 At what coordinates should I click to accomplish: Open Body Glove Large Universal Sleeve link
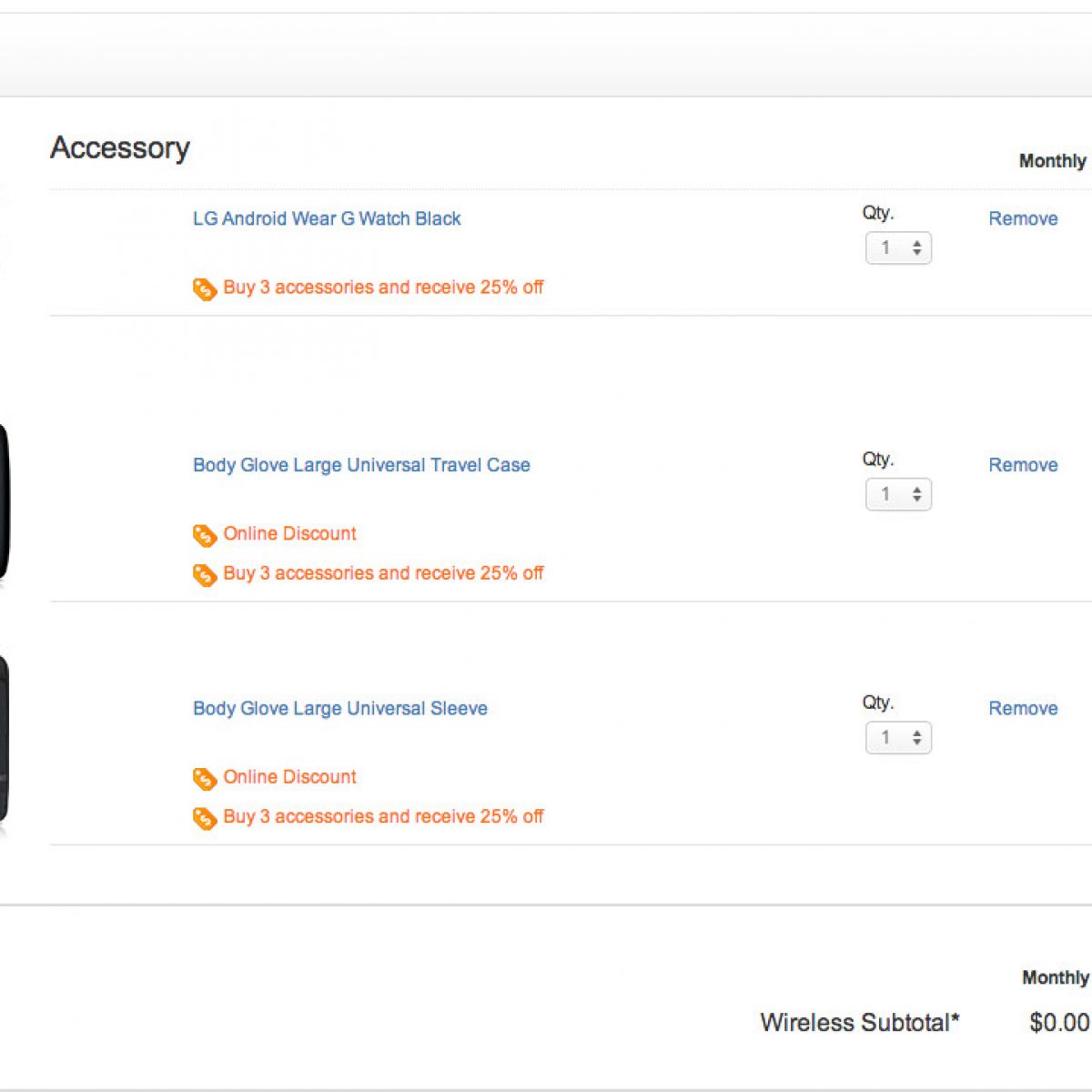[x=340, y=708]
